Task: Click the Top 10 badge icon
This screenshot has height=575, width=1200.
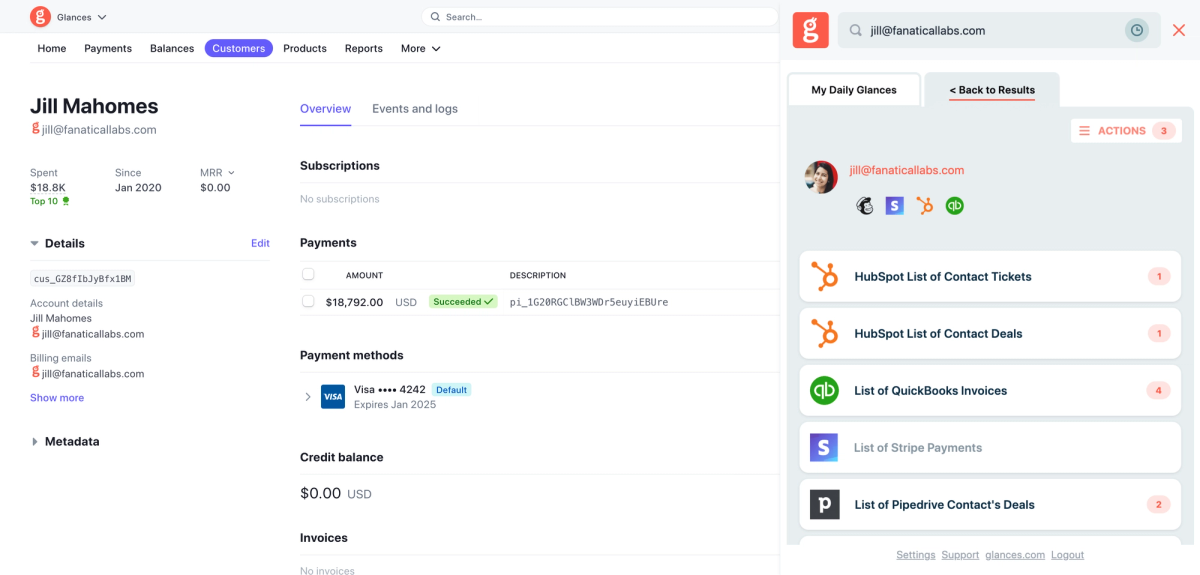Action: (x=66, y=201)
